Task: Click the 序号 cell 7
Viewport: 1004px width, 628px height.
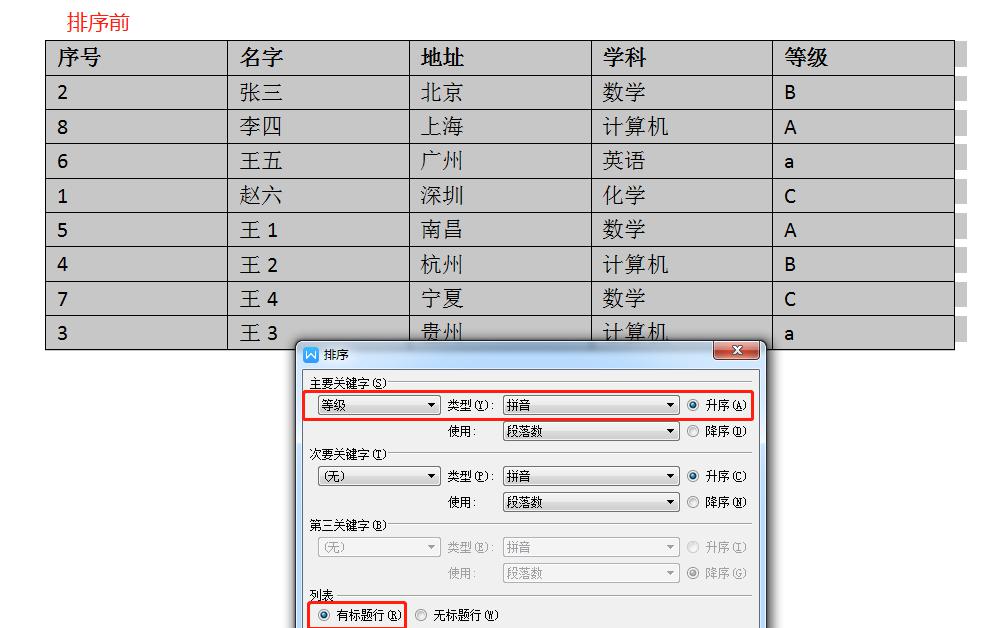Action: click(136, 299)
